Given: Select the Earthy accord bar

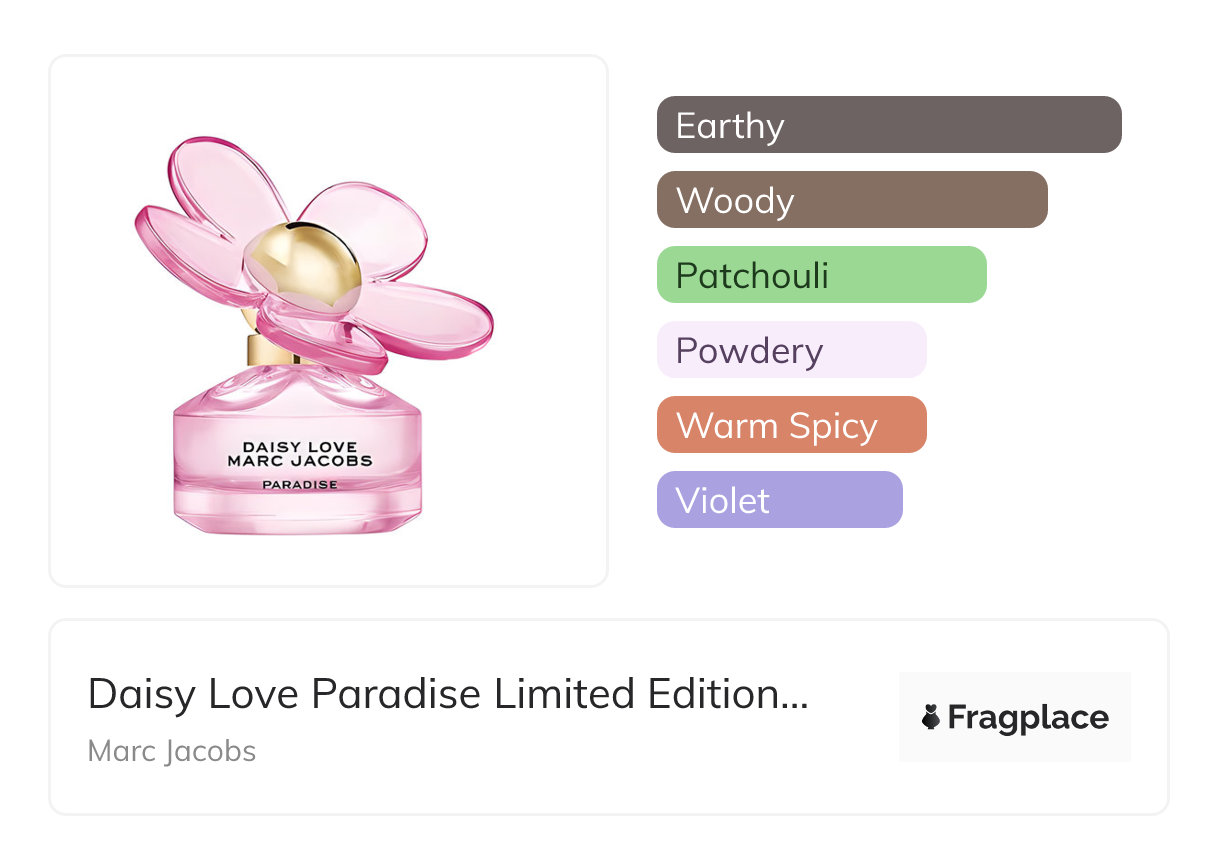Looking at the screenshot, I should 888,125.
